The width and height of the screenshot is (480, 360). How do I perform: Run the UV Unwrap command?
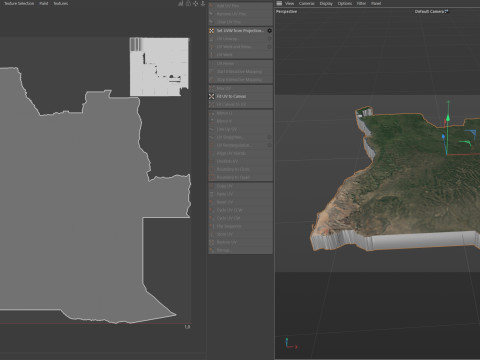point(240,39)
